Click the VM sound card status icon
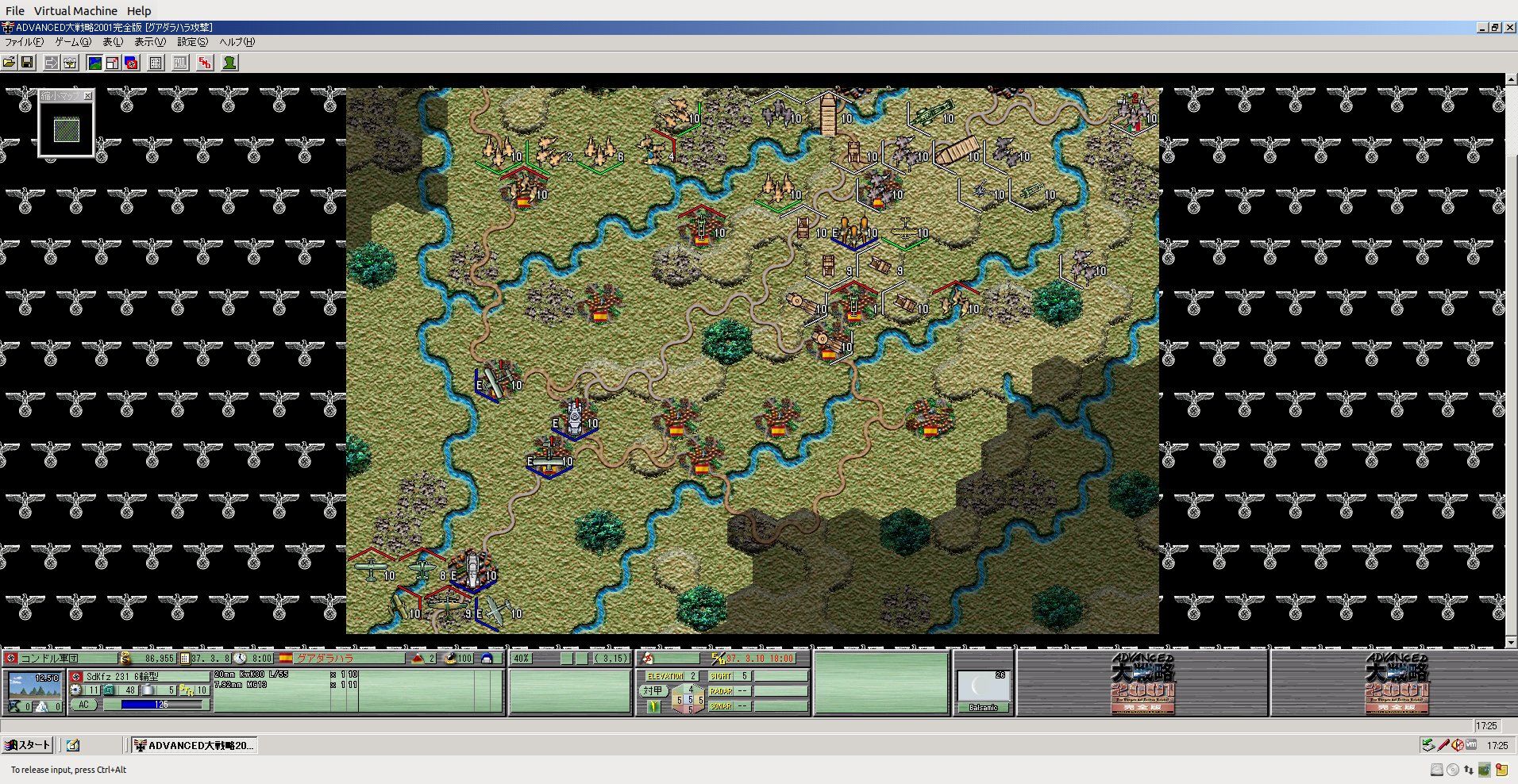The image size is (1518, 784). [x=1485, y=770]
